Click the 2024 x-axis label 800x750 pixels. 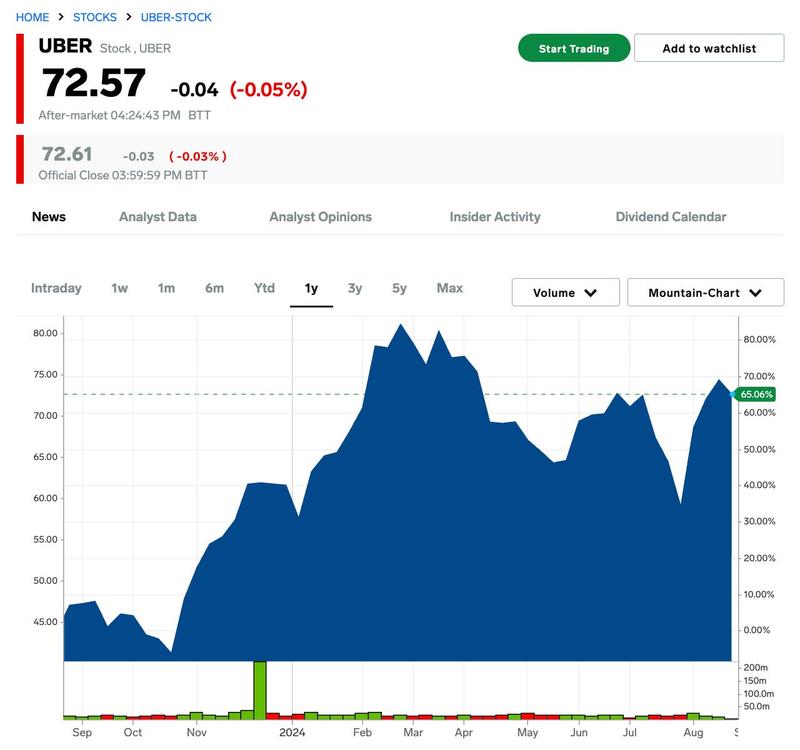tap(292, 733)
